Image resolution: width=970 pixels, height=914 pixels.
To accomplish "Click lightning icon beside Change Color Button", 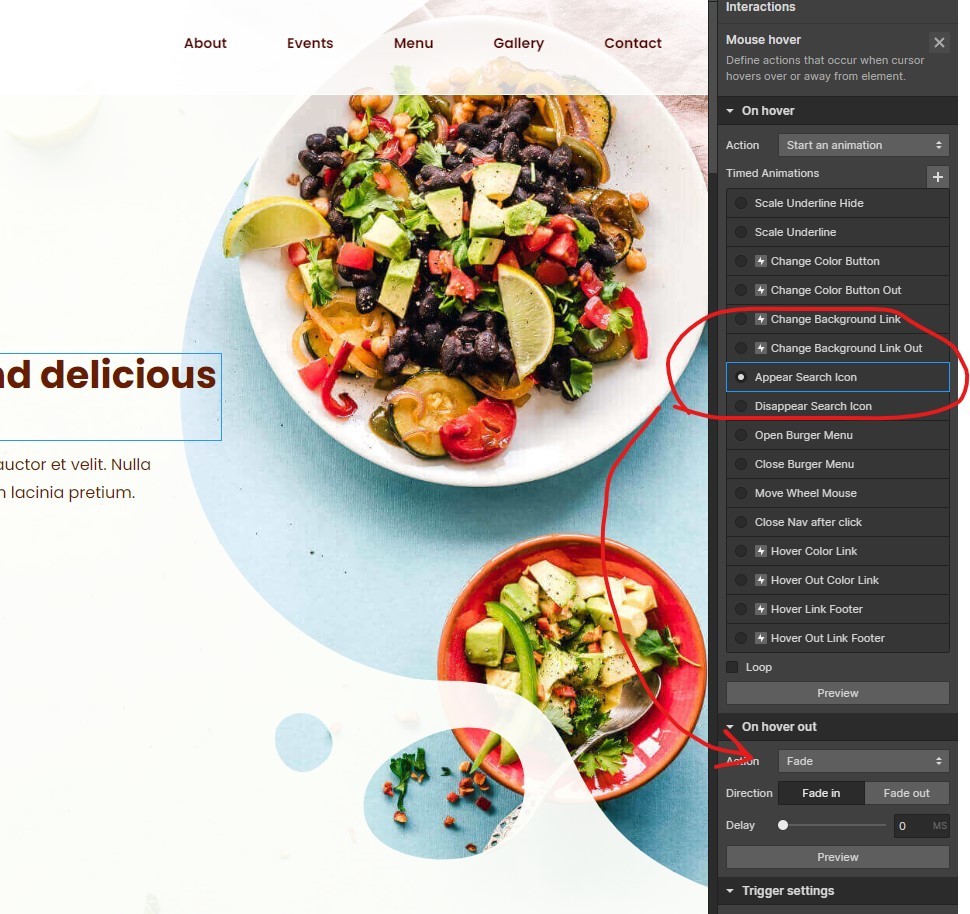I will (761, 261).
